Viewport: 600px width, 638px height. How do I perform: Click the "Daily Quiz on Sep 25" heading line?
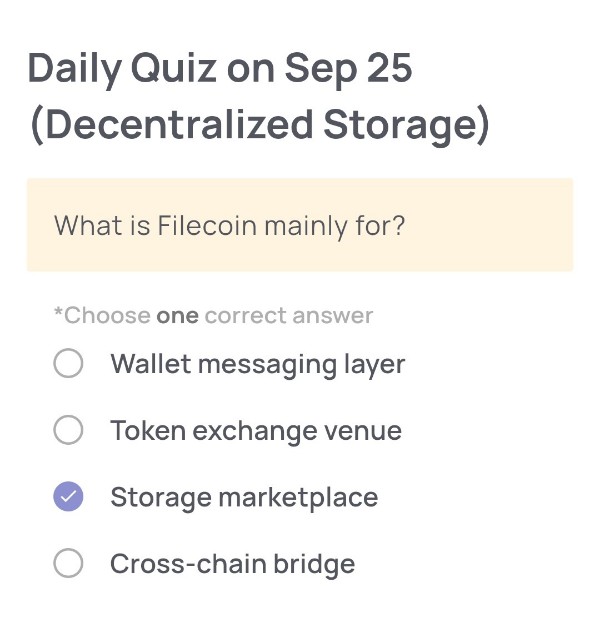pyautogui.click(x=220, y=68)
